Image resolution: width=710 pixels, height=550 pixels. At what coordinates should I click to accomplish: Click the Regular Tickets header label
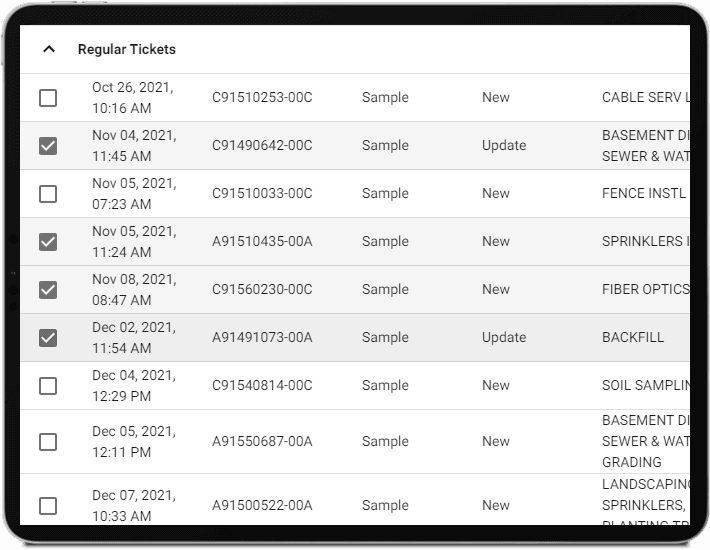(x=127, y=49)
